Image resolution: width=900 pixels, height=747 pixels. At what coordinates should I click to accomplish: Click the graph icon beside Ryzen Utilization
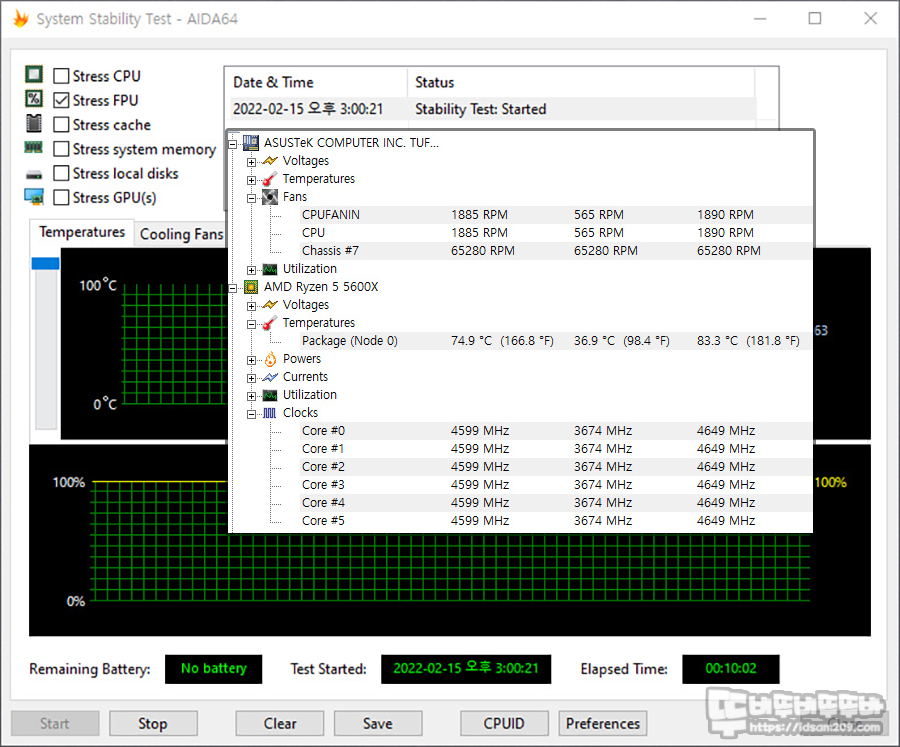(269, 395)
